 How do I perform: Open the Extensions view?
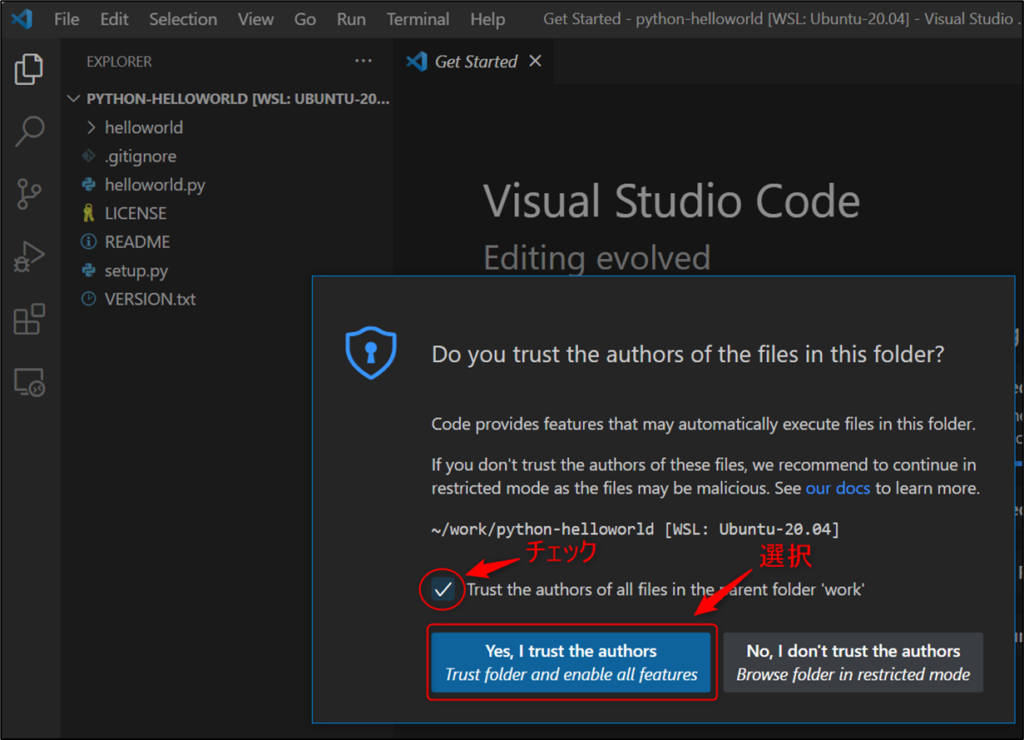point(29,319)
